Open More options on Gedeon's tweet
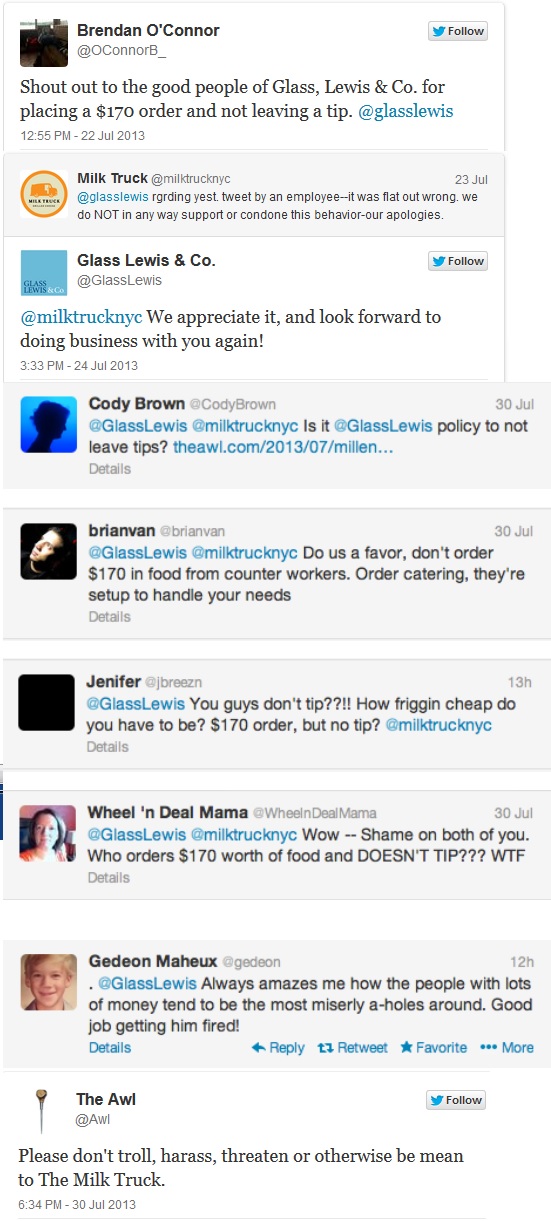 507,1048
